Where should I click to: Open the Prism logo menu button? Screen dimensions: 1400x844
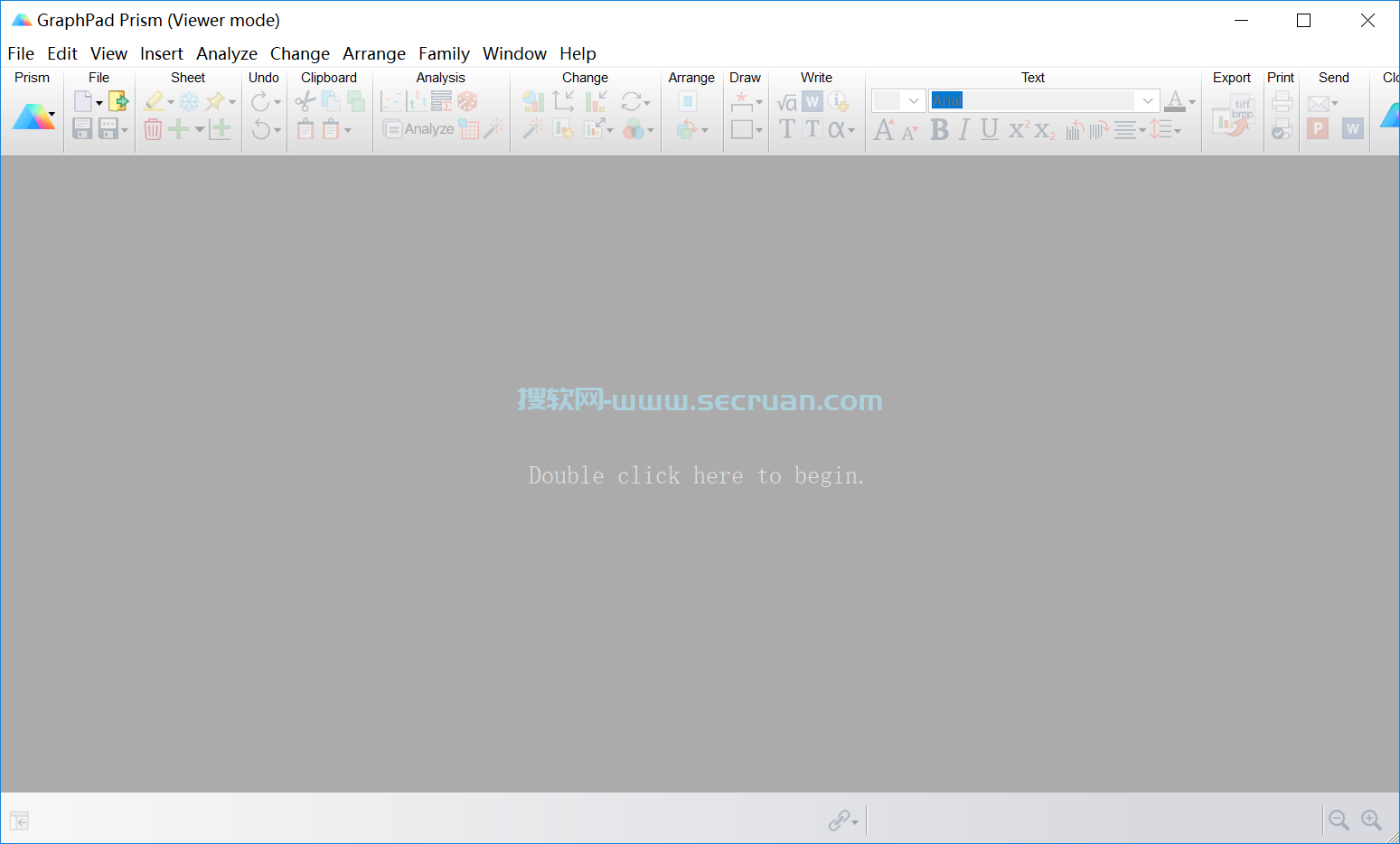click(33, 117)
